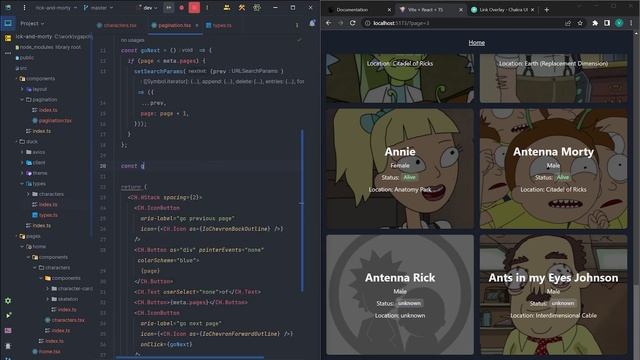
Task: Click the build tools hammer icon
Action: point(242,7)
